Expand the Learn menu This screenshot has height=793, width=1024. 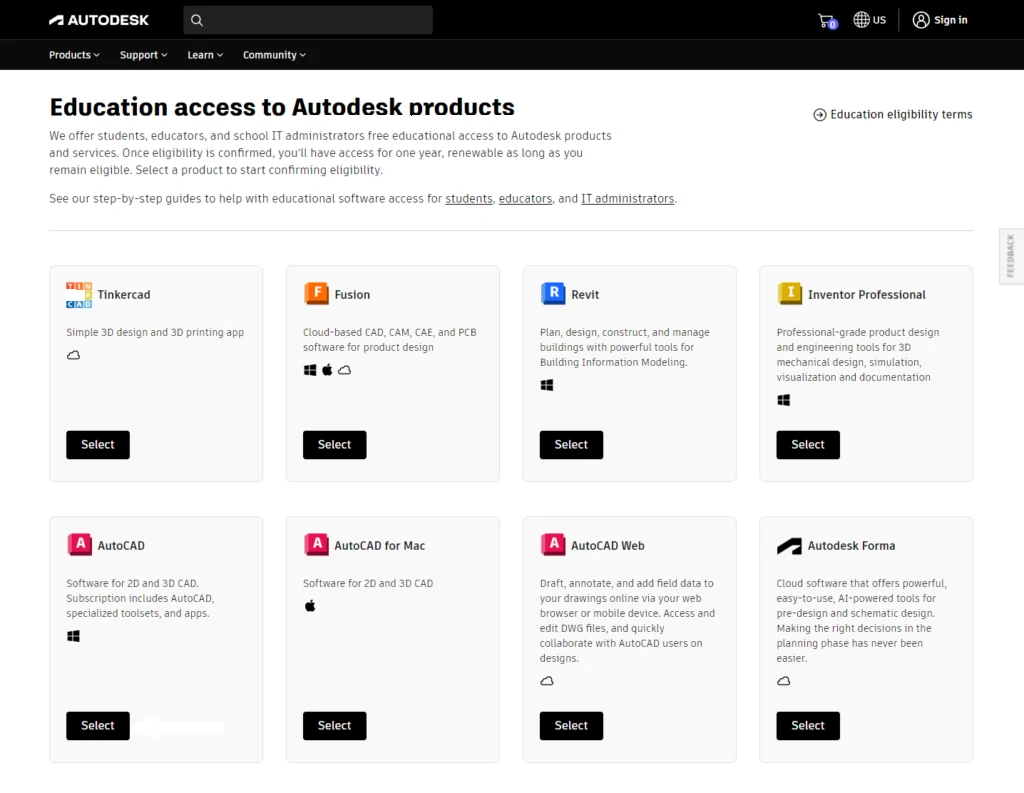[205, 55]
